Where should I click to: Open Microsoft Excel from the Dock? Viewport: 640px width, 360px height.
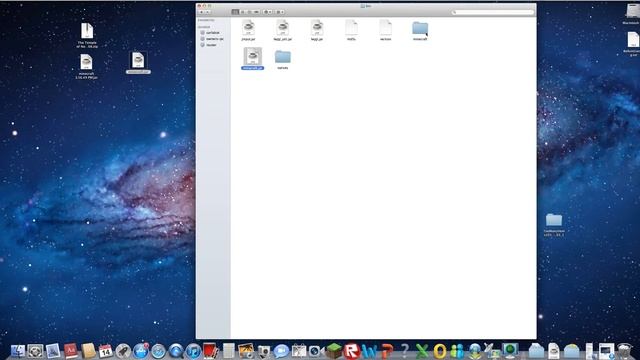point(422,351)
